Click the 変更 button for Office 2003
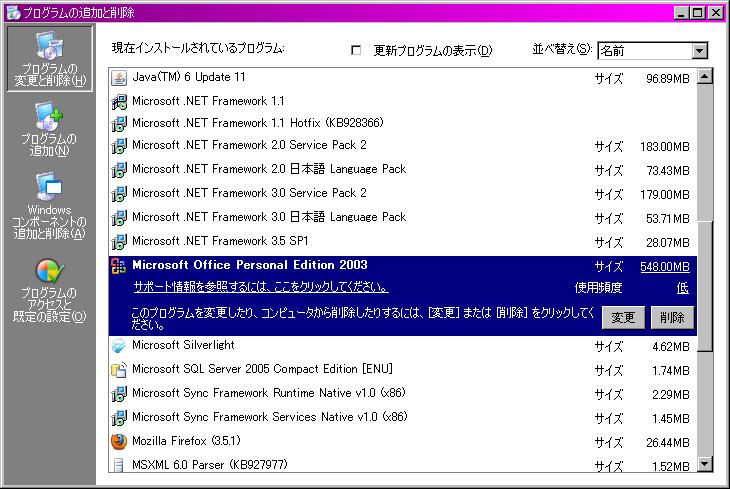The width and height of the screenshot is (730, 489). tap(623, 318)
